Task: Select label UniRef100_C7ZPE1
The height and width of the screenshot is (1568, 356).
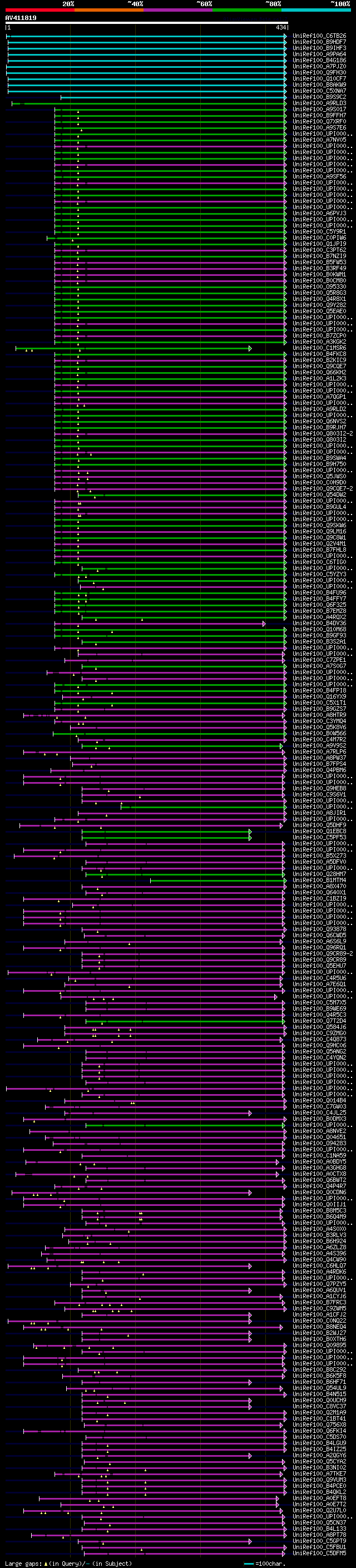Action: click(319, 660)
